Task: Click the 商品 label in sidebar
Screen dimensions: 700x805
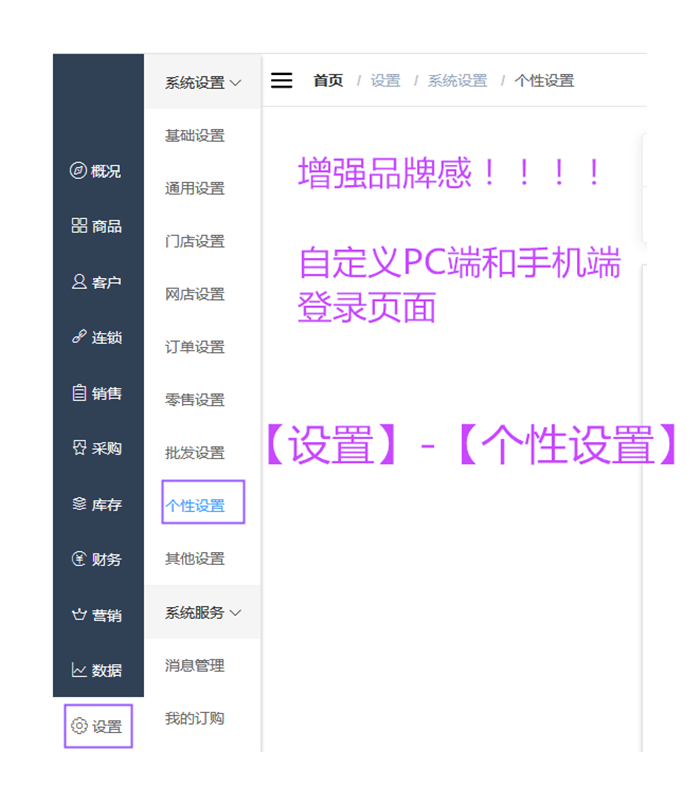Action: pyautogui.click(x=106, y=226)
